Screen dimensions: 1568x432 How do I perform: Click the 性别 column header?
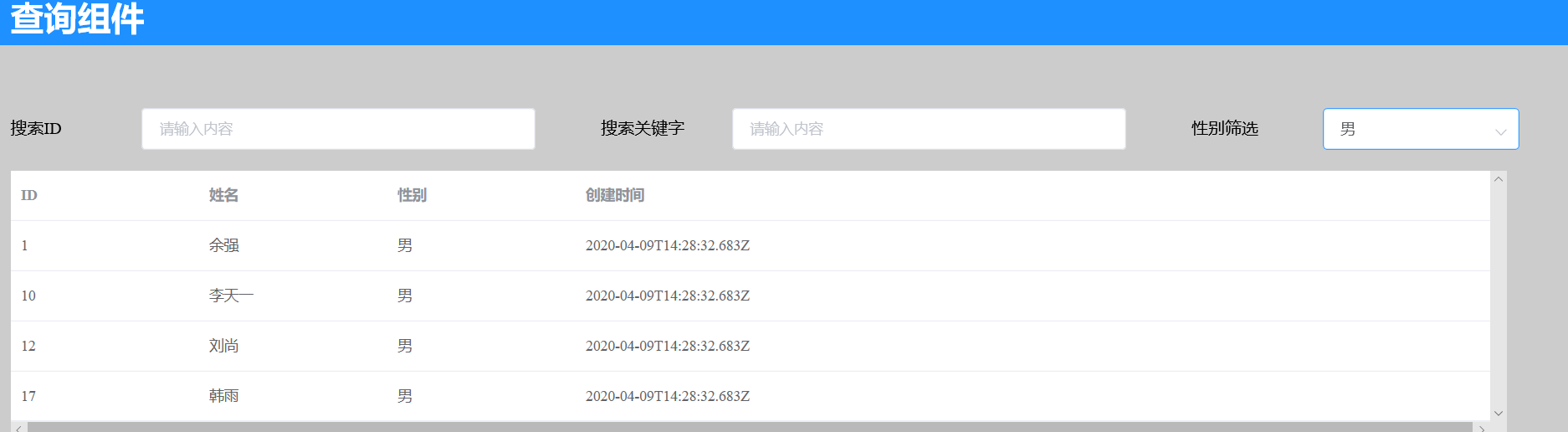tap(412, 195)
